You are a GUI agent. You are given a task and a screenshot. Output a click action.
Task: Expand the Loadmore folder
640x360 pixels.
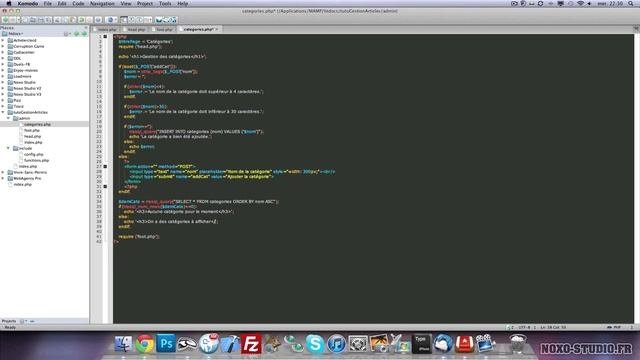[x=3, y=76]
